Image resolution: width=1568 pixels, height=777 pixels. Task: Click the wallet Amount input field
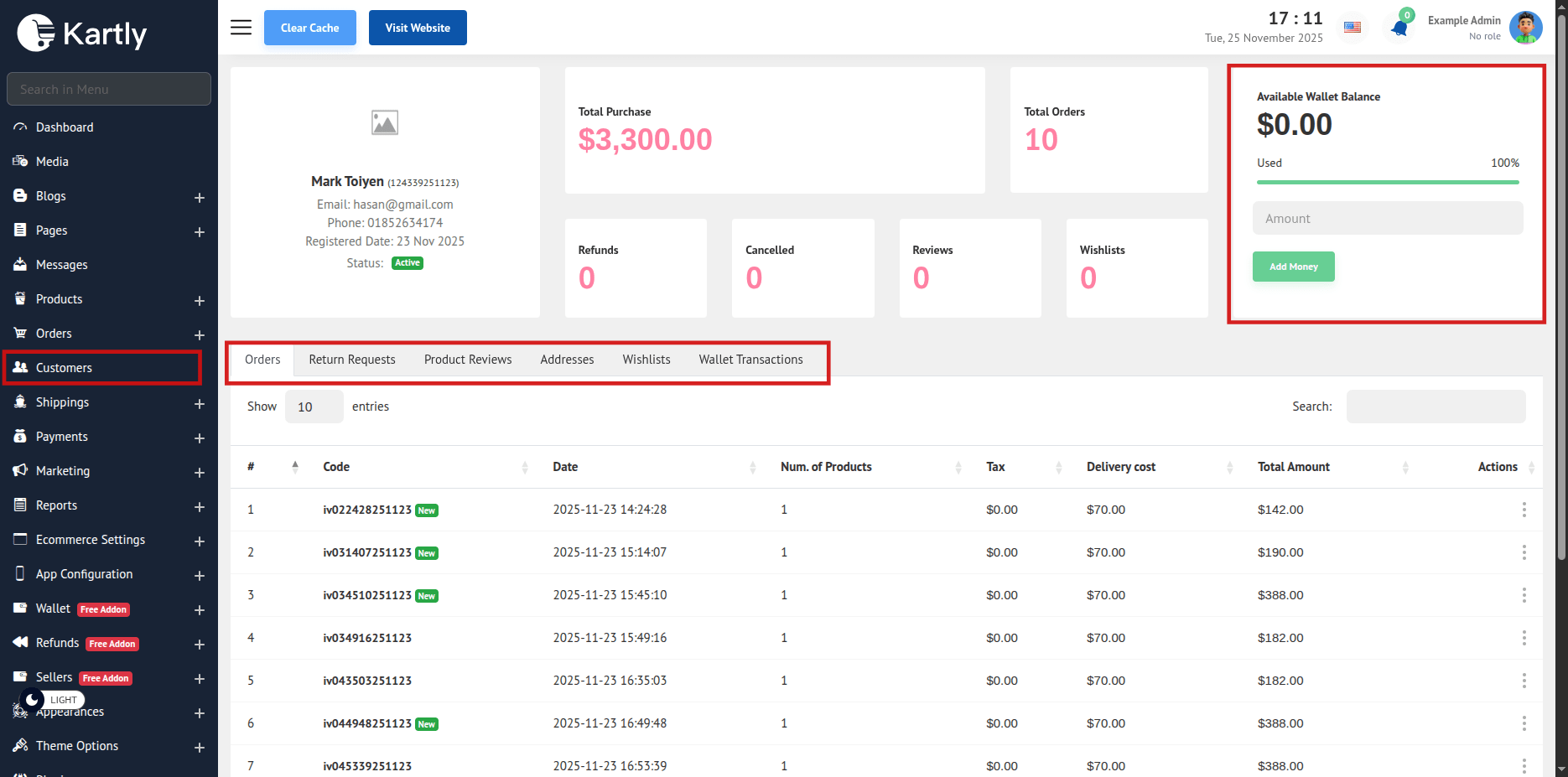tap(1388, 219)
